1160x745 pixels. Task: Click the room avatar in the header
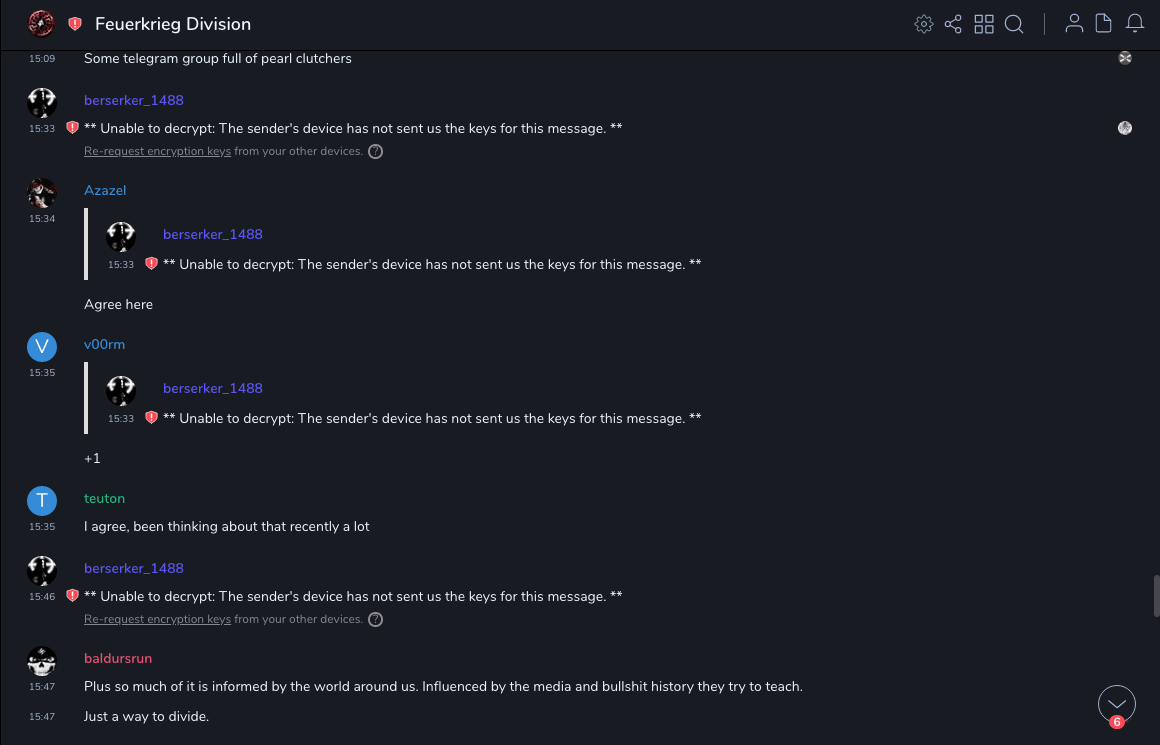[41, 23]
